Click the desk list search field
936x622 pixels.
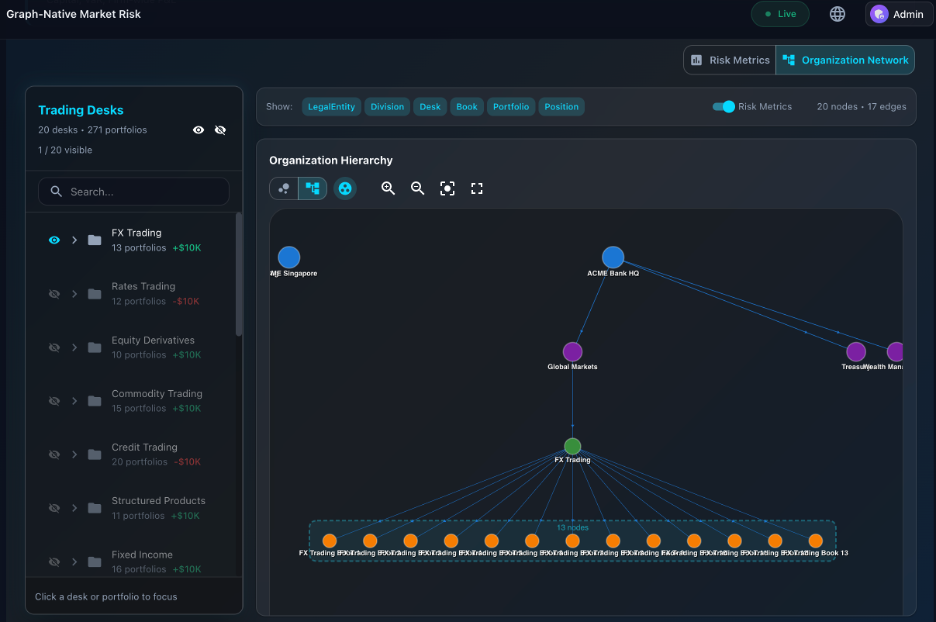point(133,190)
